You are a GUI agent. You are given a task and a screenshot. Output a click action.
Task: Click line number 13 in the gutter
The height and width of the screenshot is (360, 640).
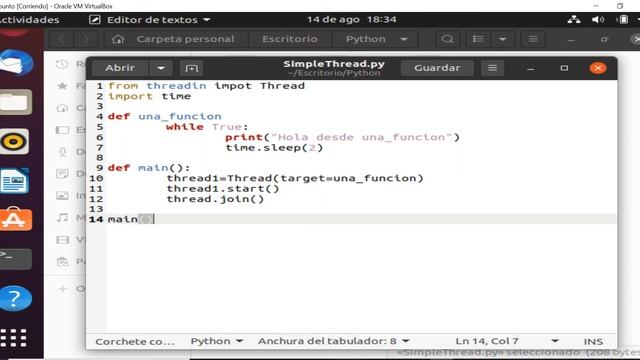click(96, 209)
